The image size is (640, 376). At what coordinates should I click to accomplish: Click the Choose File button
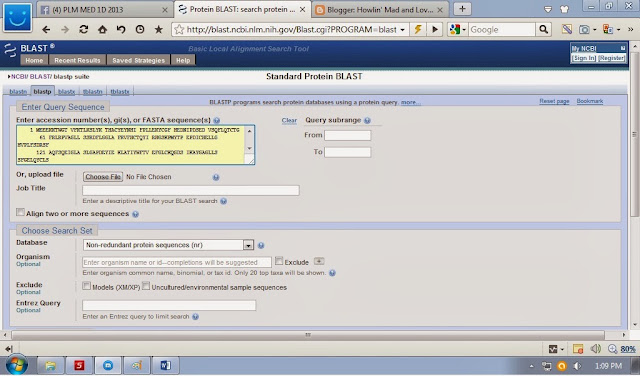[x=103, y=177]
